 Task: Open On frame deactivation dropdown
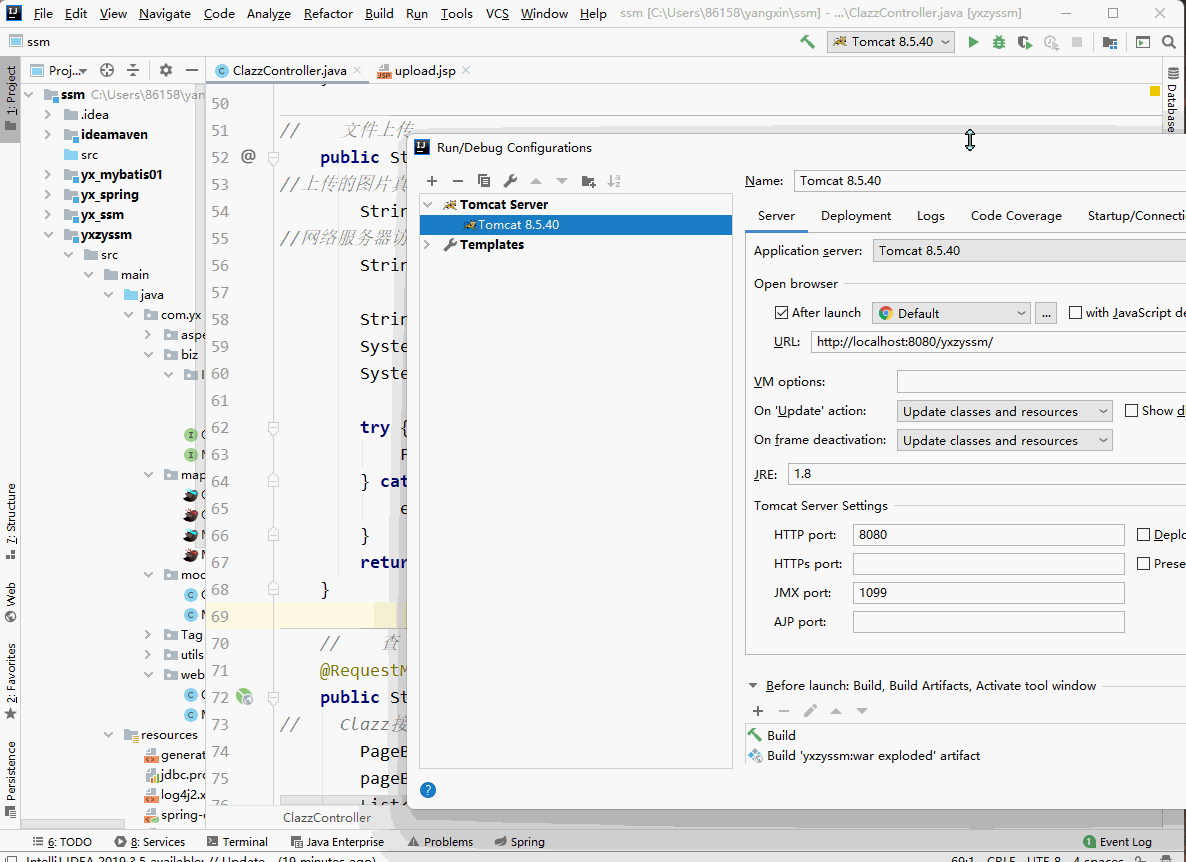click(x=1004, y=440)
